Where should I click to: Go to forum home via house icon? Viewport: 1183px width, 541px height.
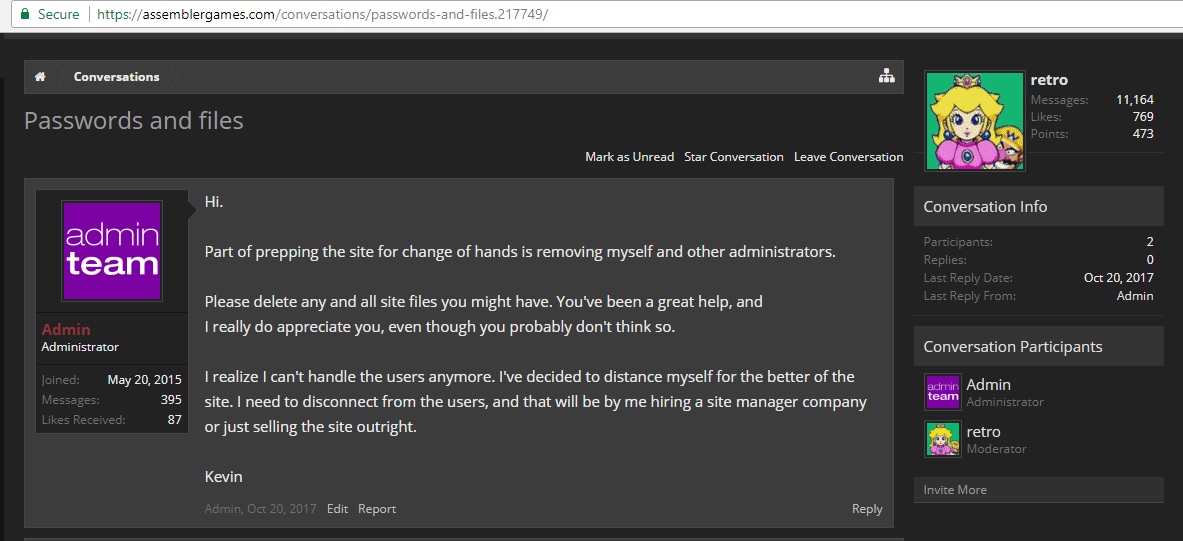40,77
